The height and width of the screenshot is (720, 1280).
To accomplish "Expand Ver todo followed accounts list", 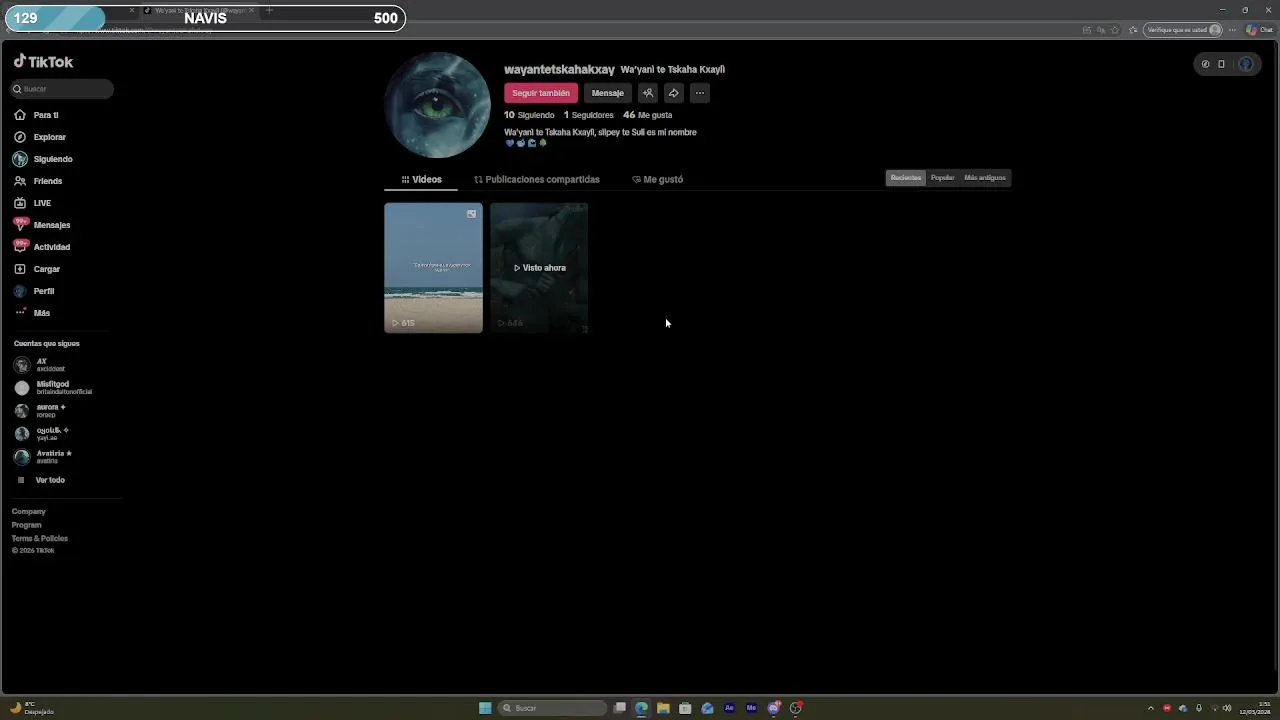I will (x=42, y=480).
